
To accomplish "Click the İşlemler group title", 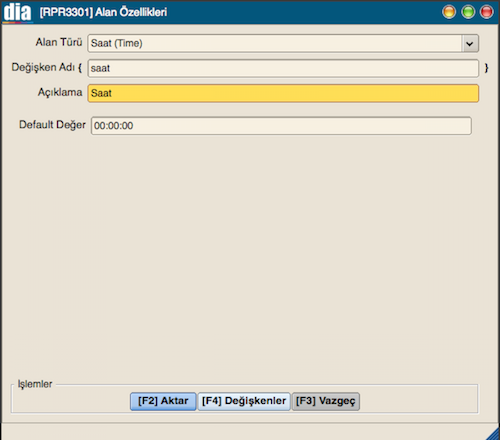I will 35,384.
